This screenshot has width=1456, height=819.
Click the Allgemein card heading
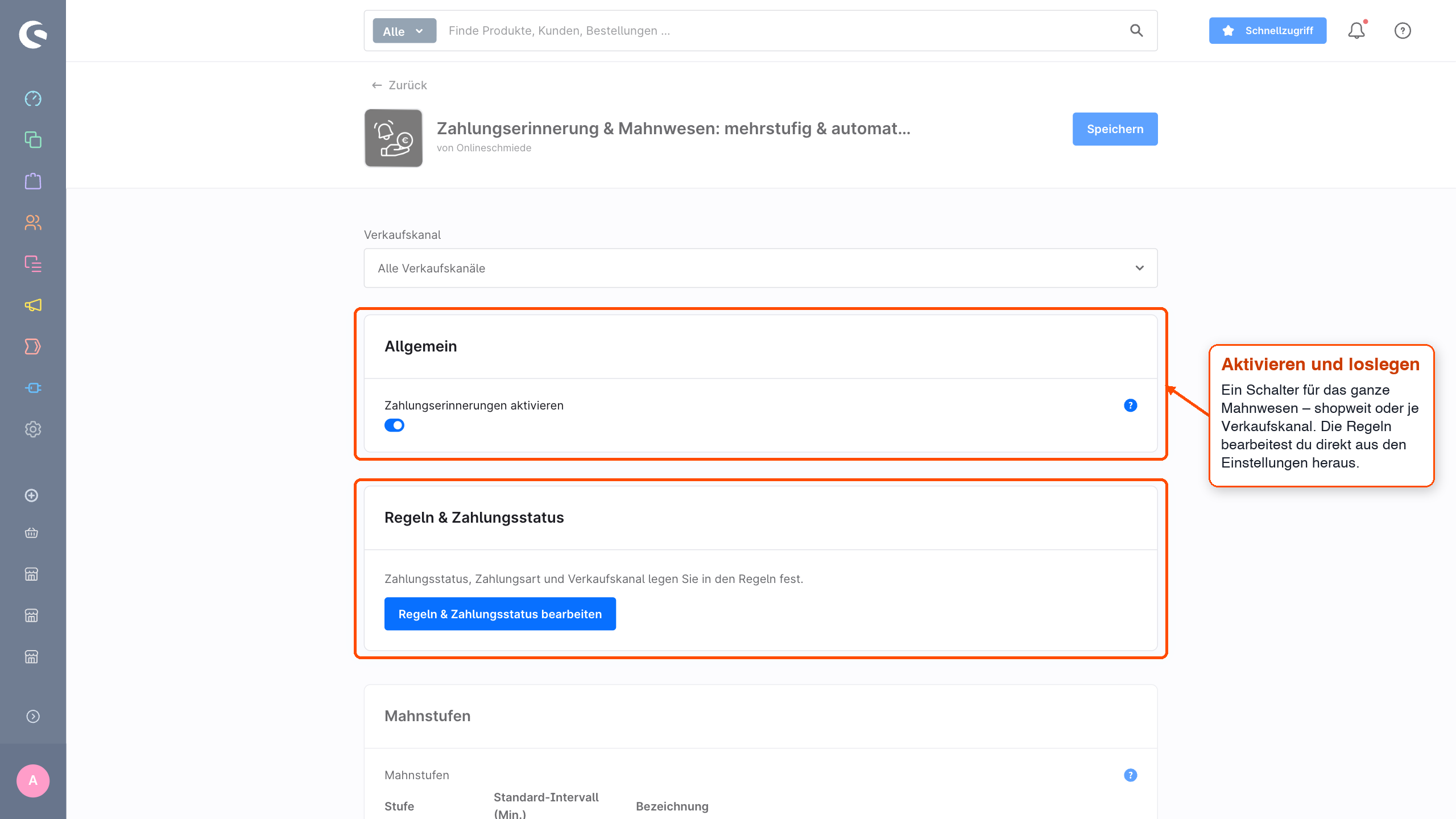[x=421, y=346]
